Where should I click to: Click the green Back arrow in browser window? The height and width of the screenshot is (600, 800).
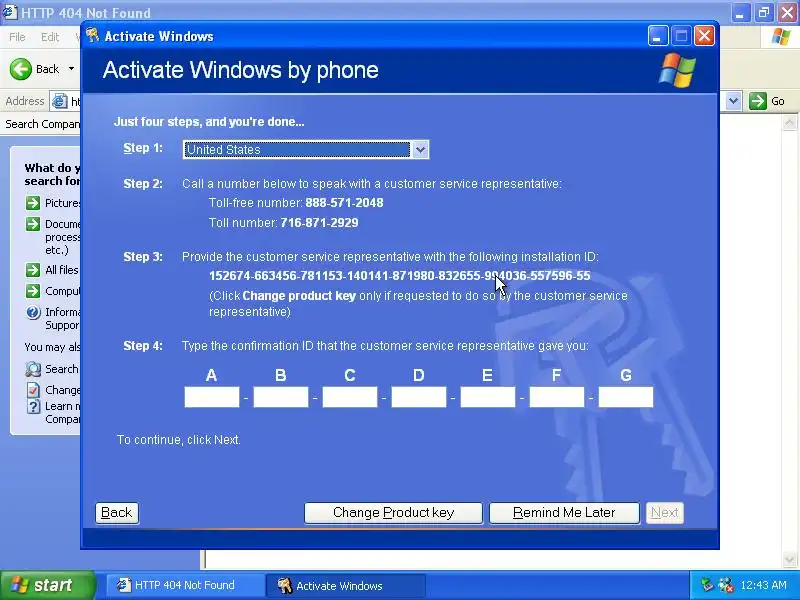(21, 69)
